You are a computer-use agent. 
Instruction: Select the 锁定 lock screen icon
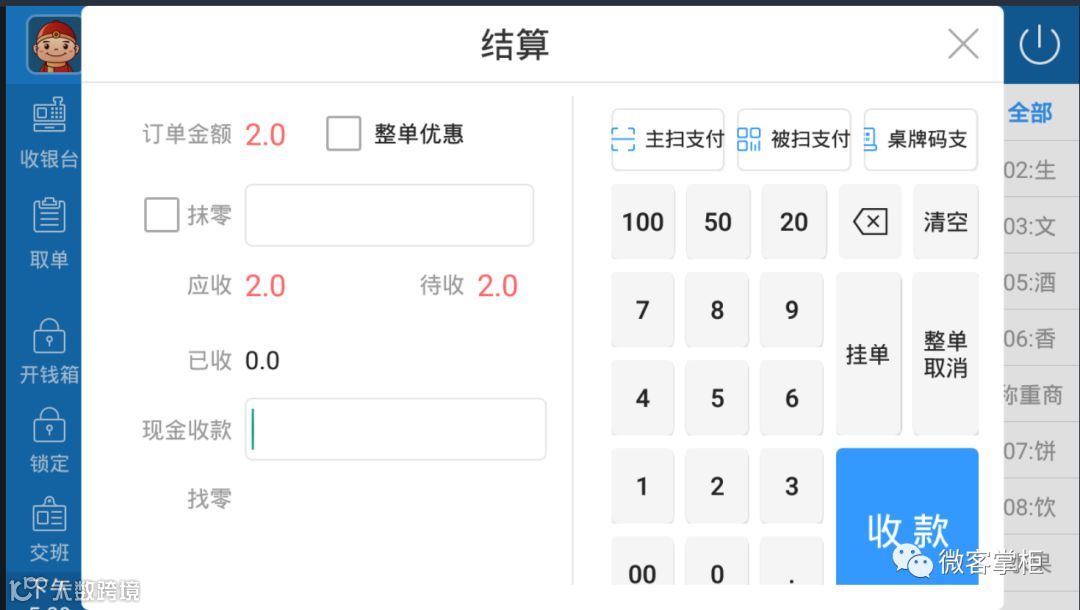pos(49,424)
